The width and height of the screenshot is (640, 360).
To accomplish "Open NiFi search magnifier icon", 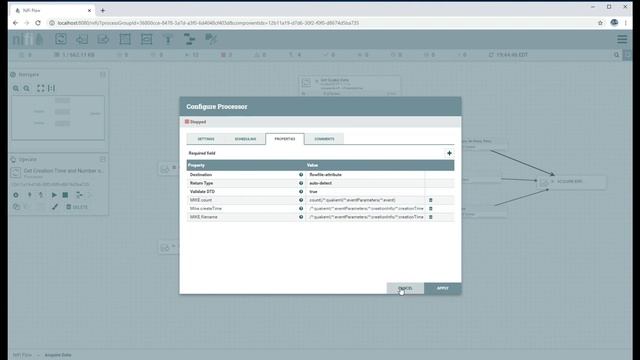I will click(617, 55).
